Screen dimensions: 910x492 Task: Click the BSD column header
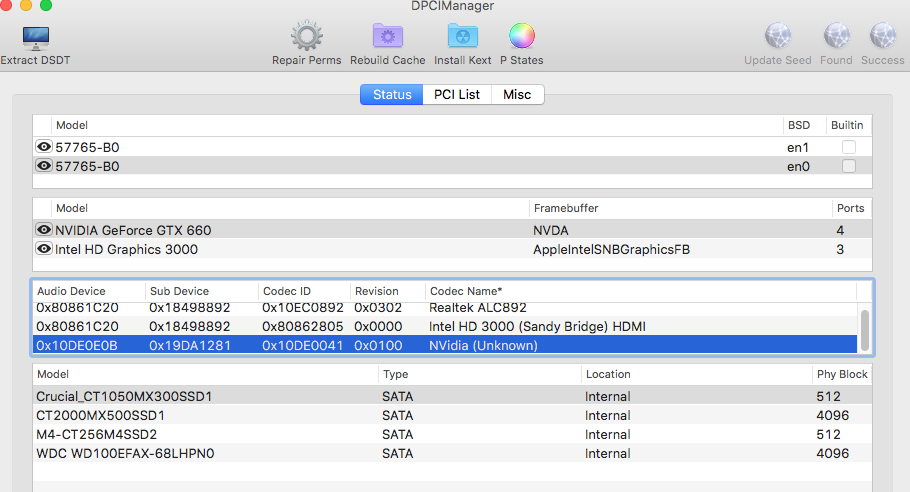coord(799,125)
